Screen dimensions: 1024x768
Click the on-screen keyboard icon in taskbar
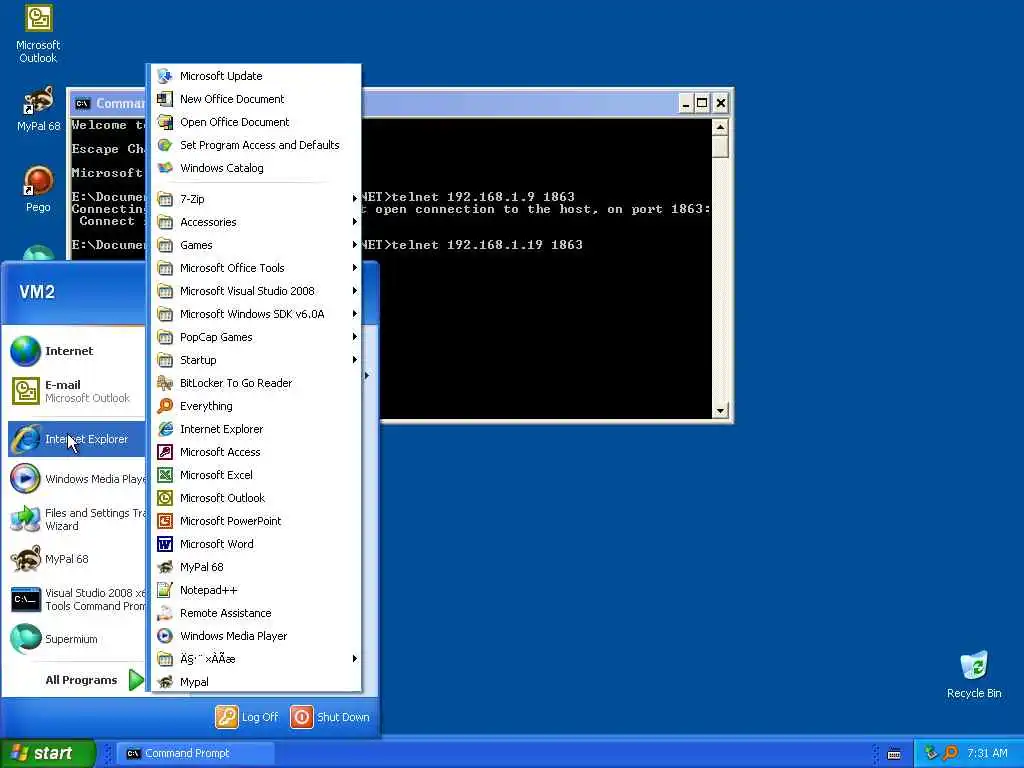pos(894,754)
